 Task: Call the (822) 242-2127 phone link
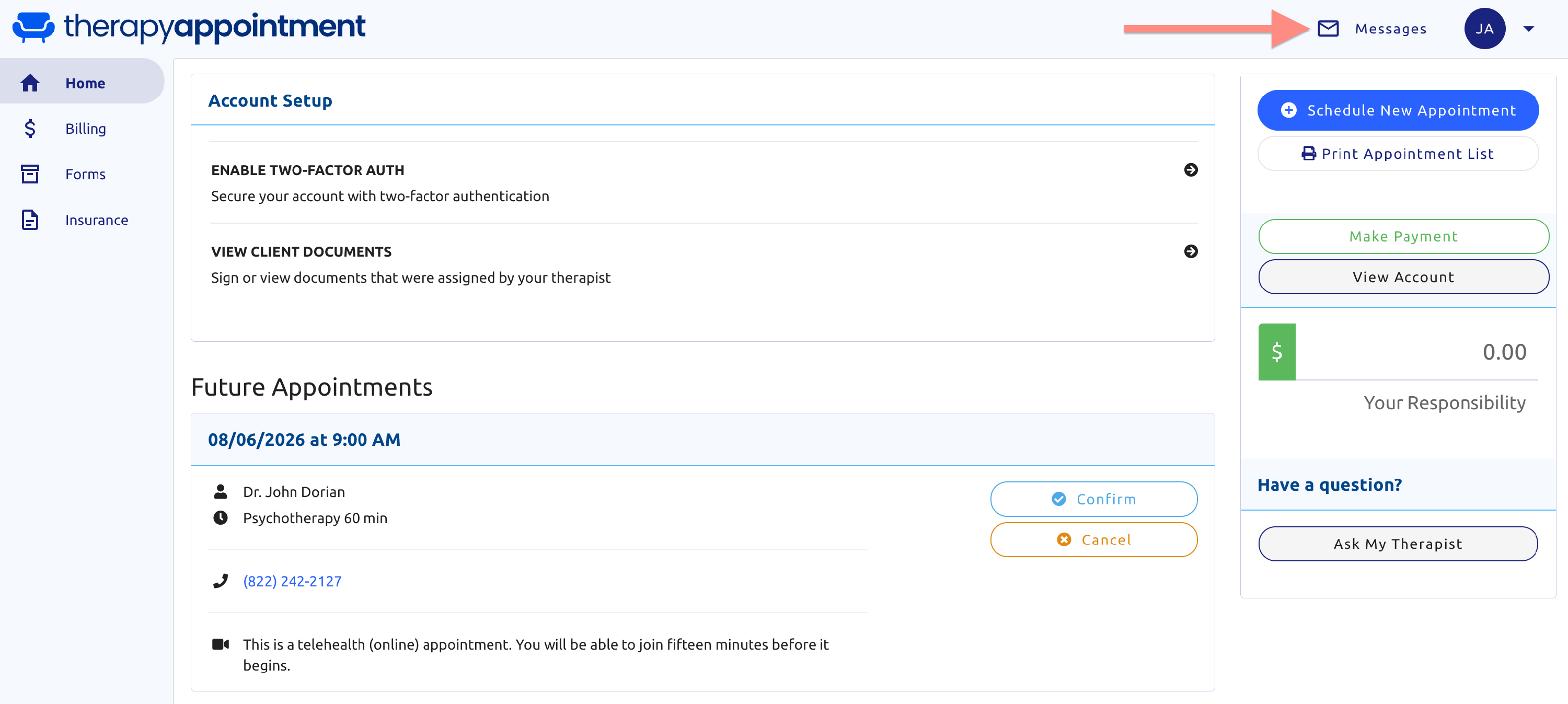point(292,581)
